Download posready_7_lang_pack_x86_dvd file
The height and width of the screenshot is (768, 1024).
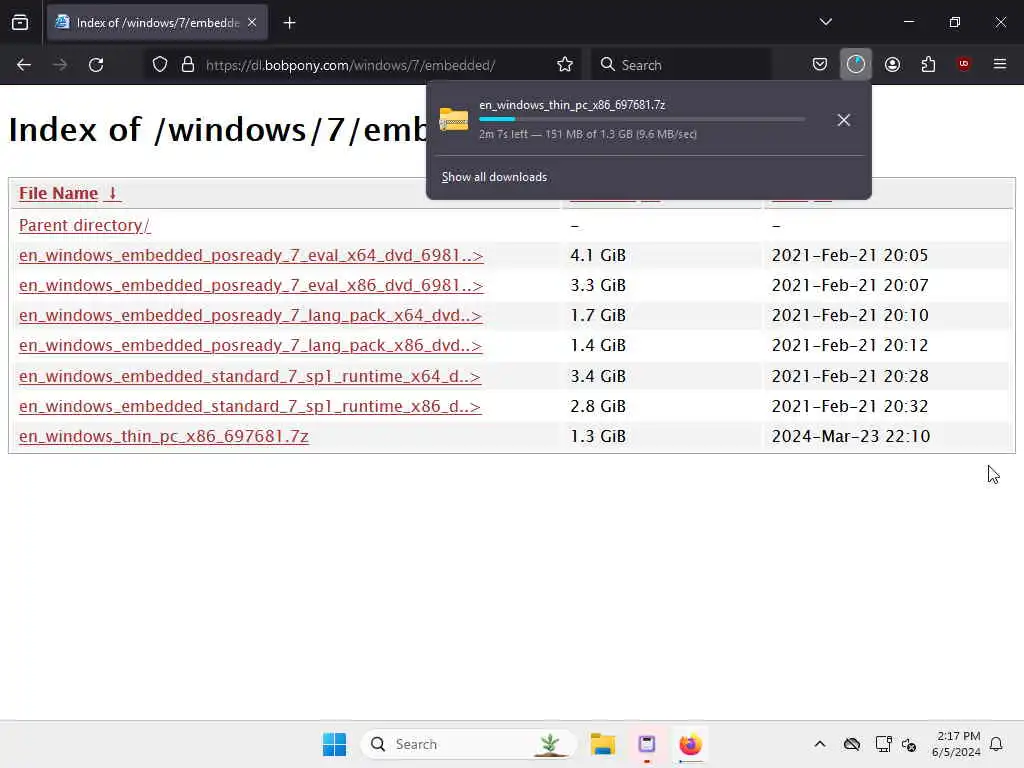click(x=250, y=345)
